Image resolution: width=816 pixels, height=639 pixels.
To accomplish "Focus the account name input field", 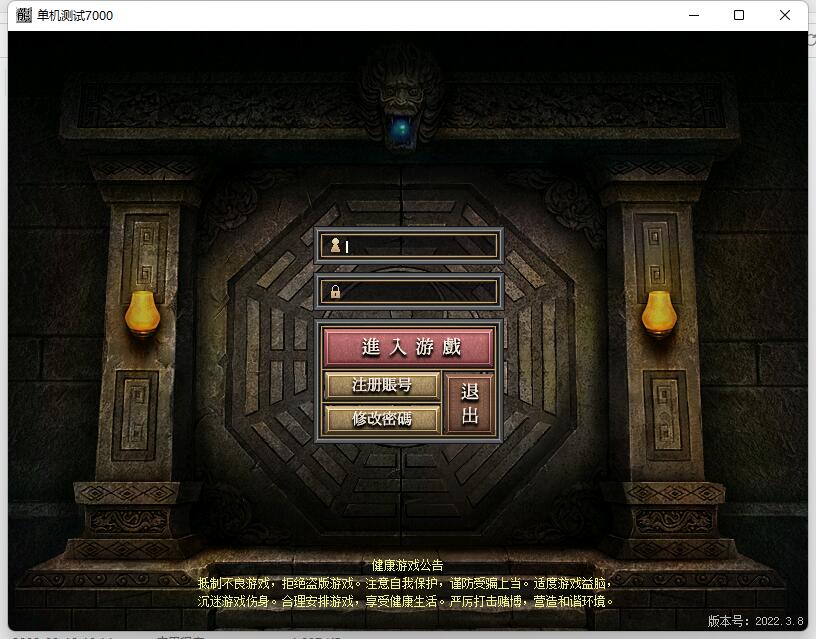I will click(x=418, y=246).
